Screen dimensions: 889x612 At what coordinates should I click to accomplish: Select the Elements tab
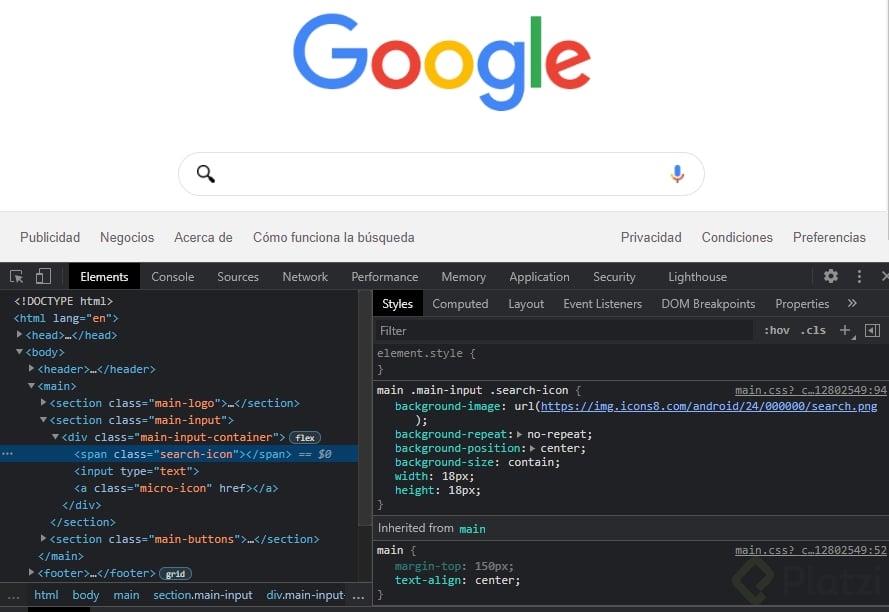point(104,277)
